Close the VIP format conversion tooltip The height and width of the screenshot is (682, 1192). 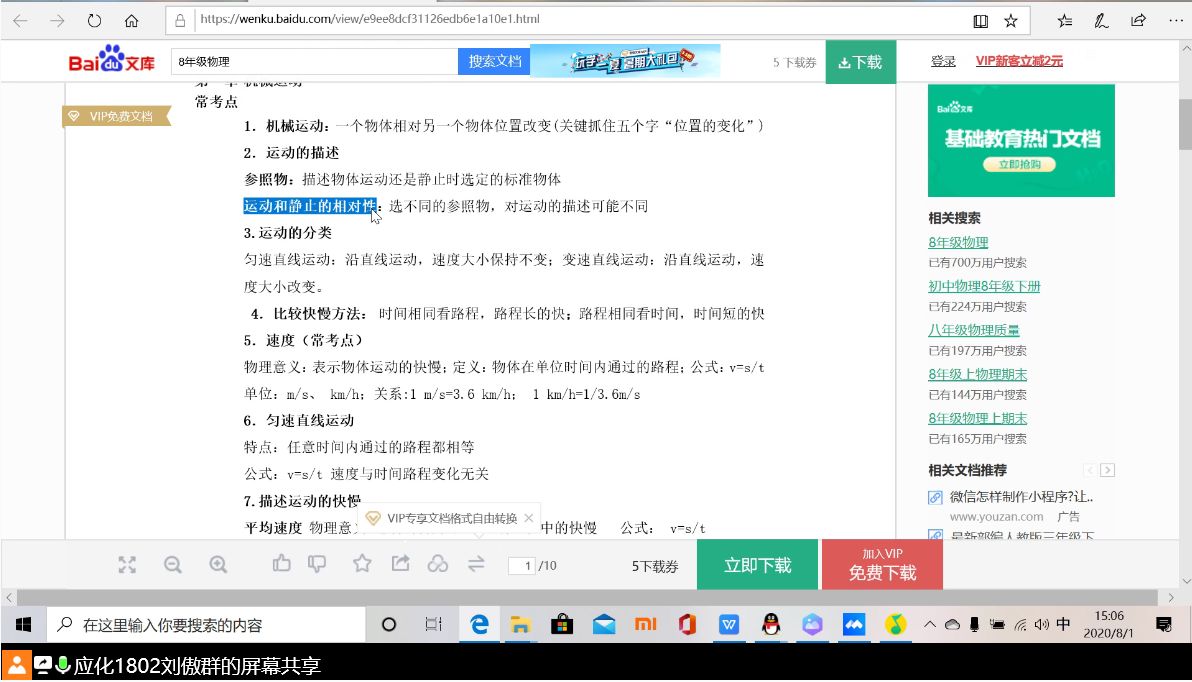(528, 518)
